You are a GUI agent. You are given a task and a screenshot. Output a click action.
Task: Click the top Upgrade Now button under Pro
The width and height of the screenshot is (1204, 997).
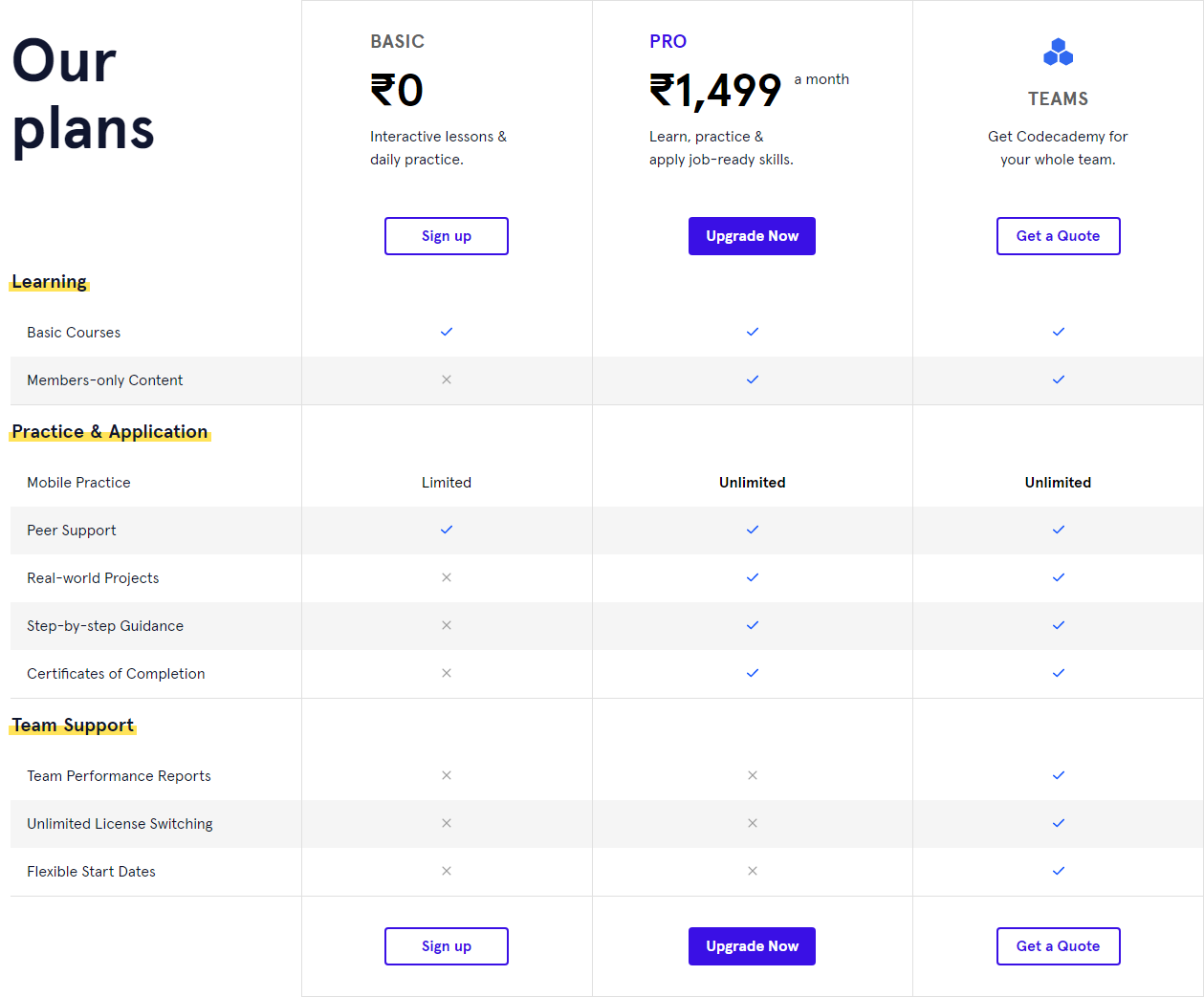[752, 236]
